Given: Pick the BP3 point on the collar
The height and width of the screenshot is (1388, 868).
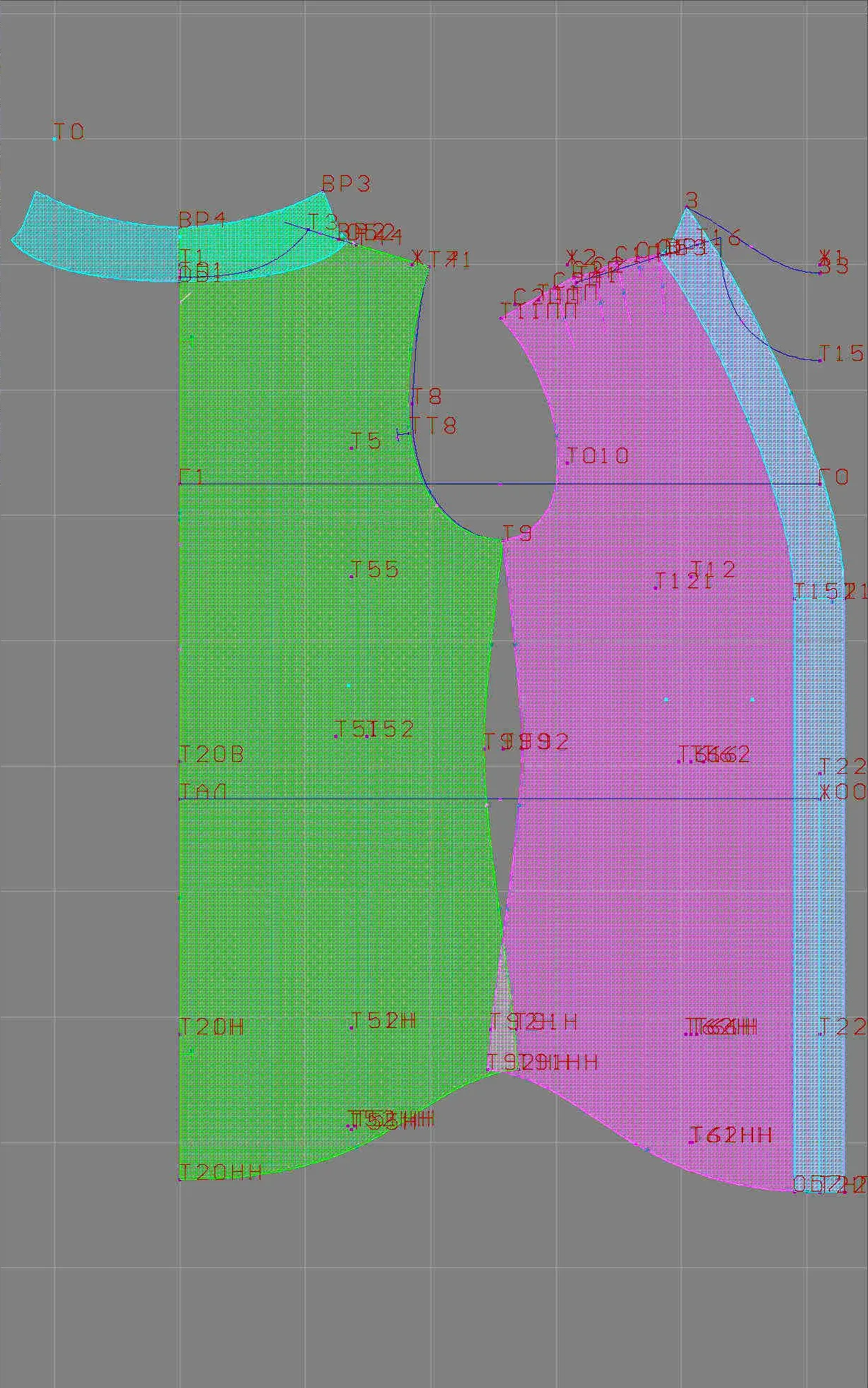Looking at the screenshot, I should [x=323, y=192].
